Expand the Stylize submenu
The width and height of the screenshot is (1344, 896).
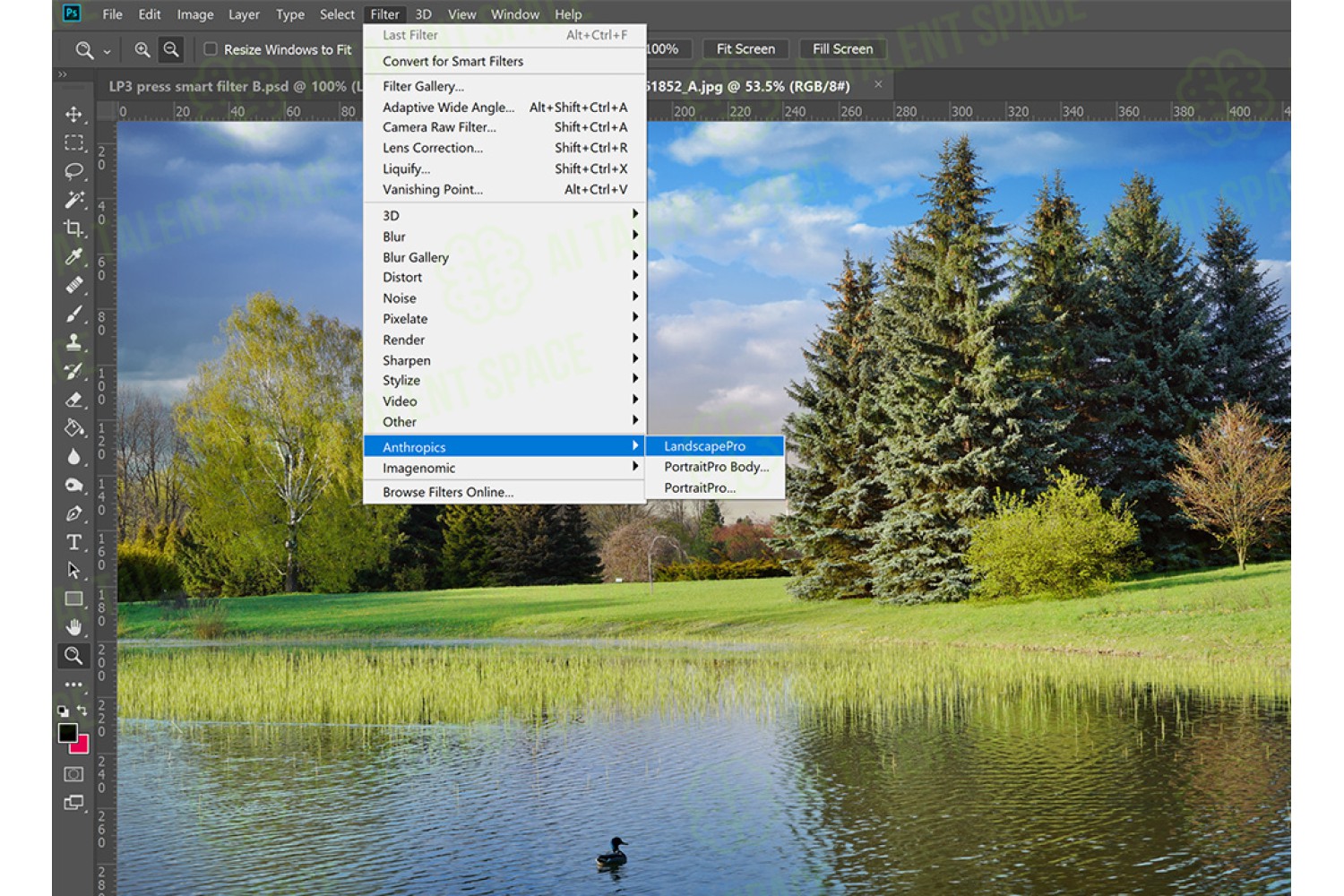click(505, 381)
